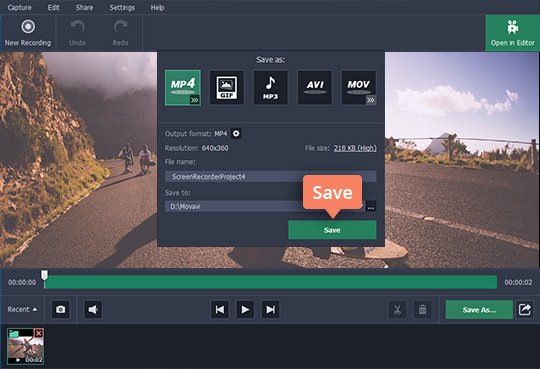Browse for the Save to folder

point(371,207)
